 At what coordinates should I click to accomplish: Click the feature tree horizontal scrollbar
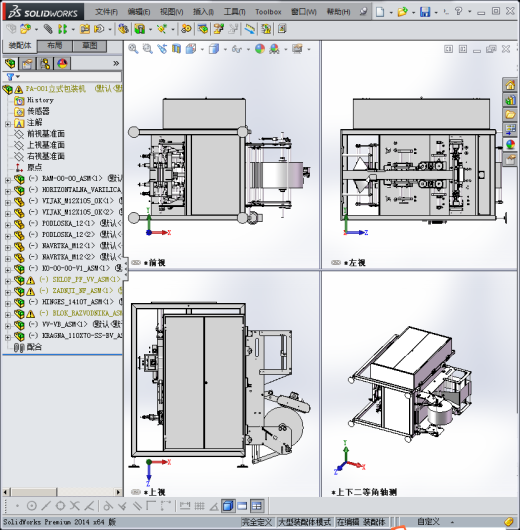click(62, 492)
